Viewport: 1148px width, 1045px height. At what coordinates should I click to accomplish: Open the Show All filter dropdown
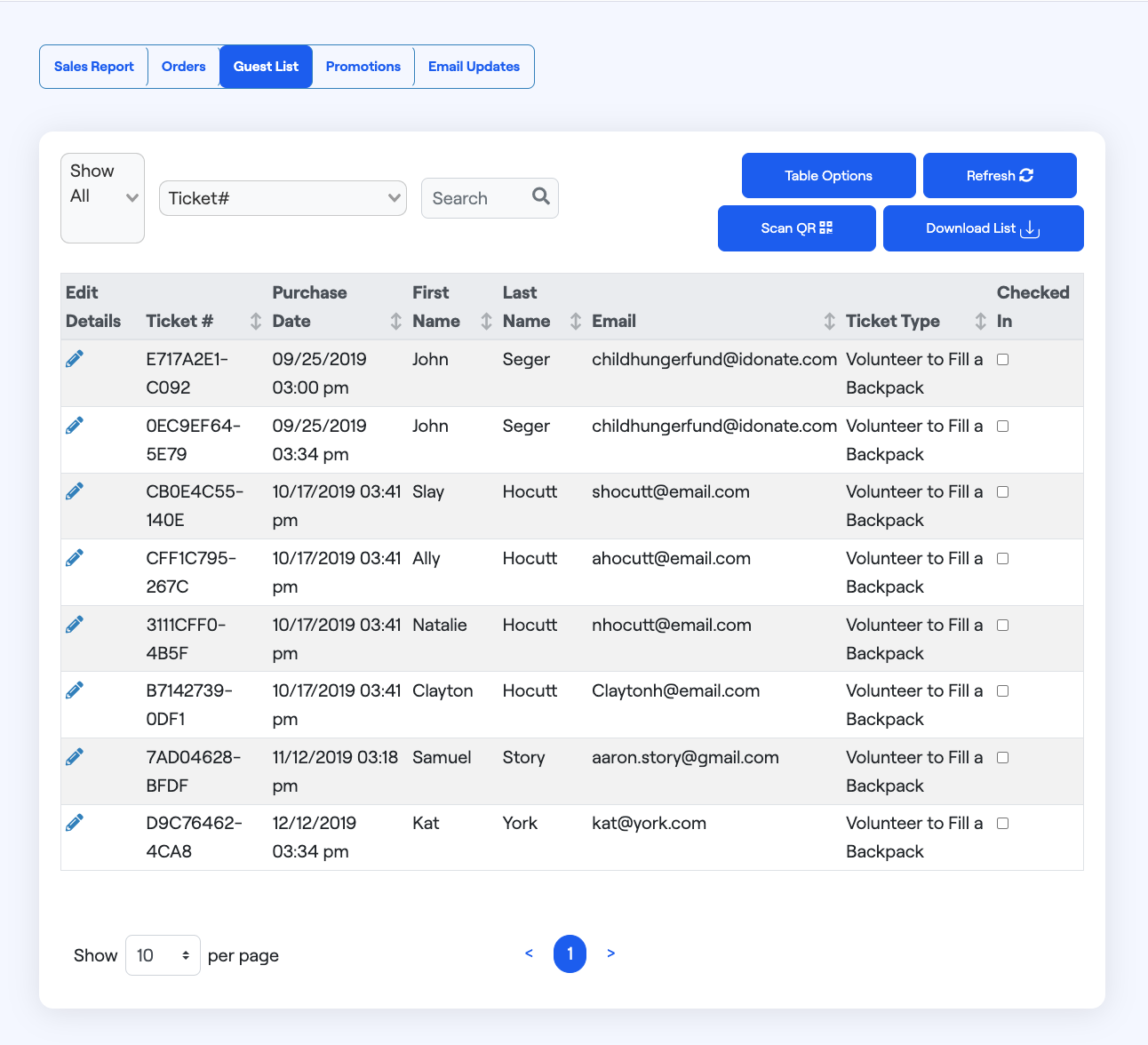(x=102, y=197)
